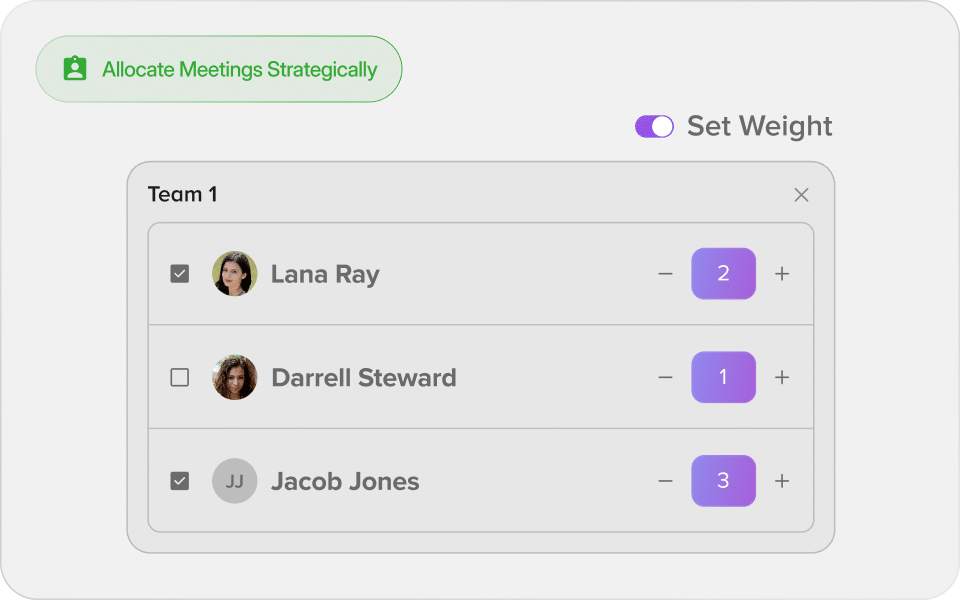Click the Allocate Meetings Strategically pill button

pos(219,69)
